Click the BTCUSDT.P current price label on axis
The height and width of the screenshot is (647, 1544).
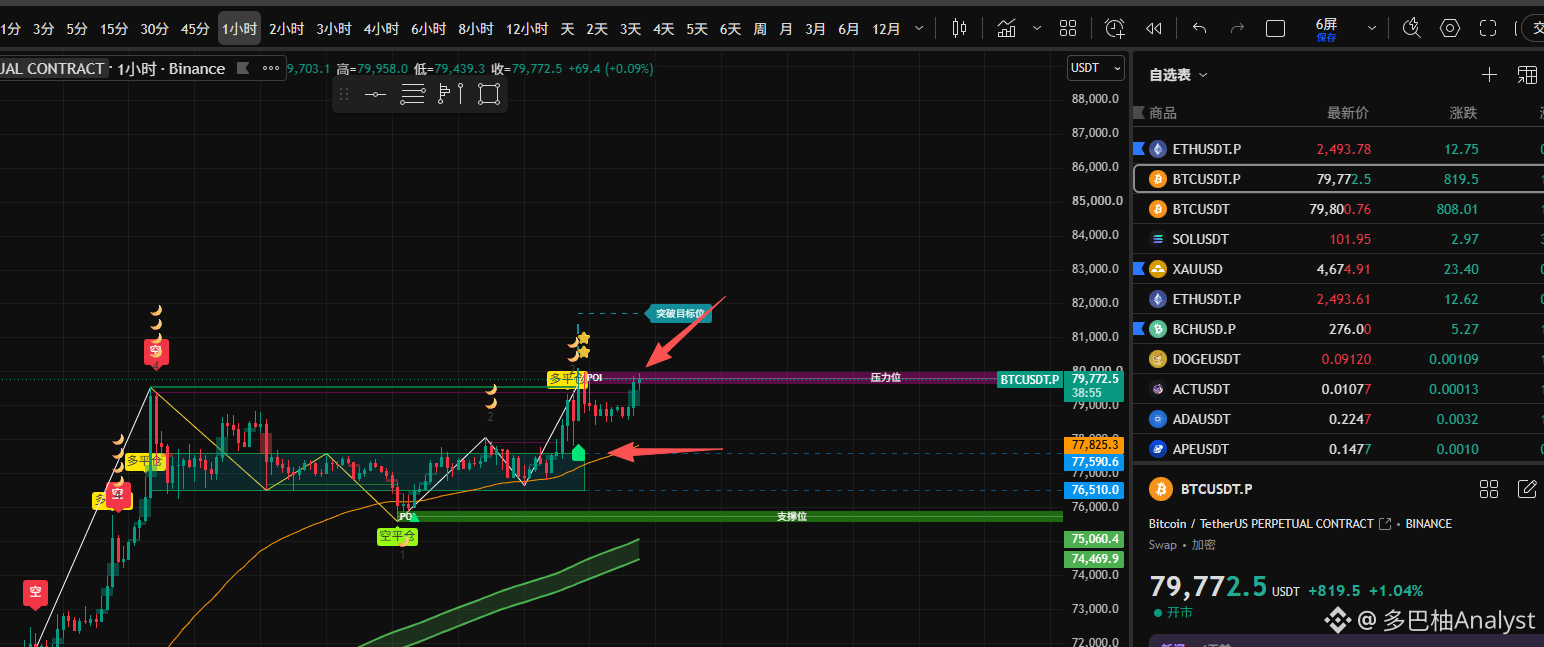1030,379
